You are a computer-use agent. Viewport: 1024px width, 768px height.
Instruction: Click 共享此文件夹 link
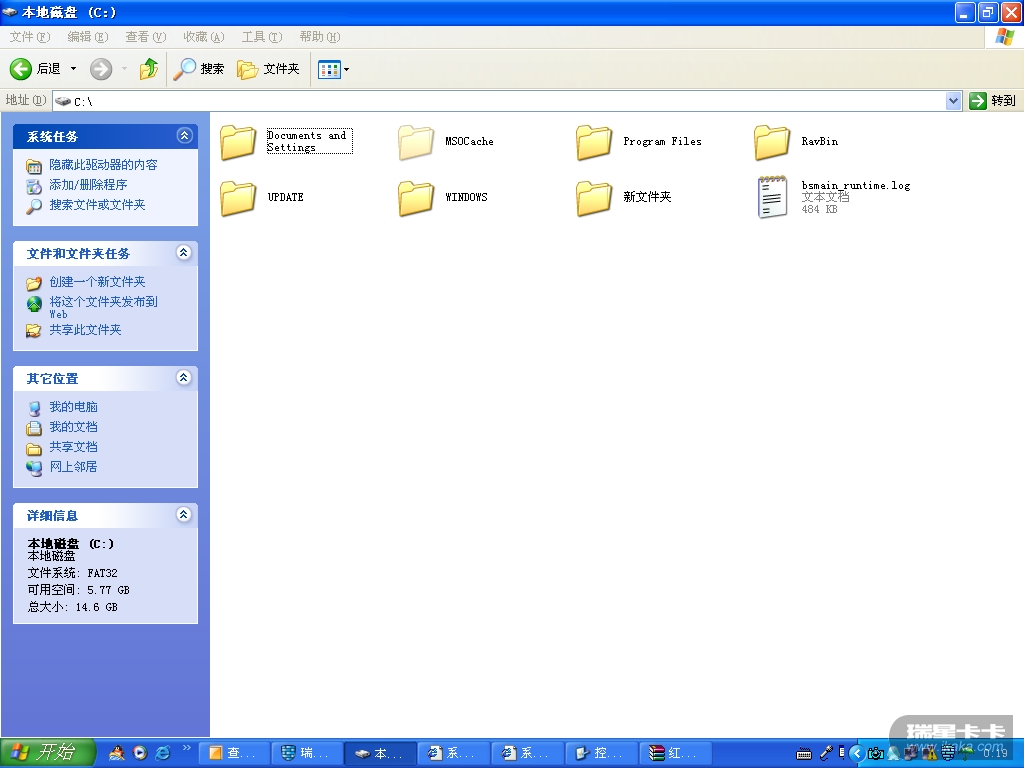(x=86, y=330)
